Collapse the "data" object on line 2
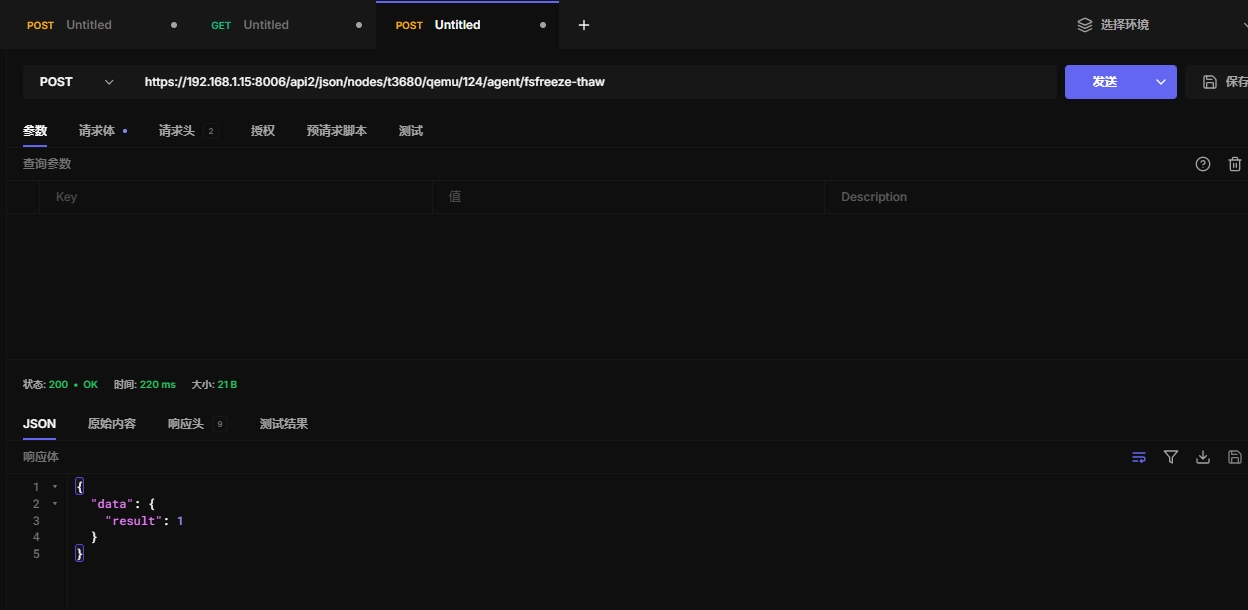The image size is (1248, 610). 55,504
